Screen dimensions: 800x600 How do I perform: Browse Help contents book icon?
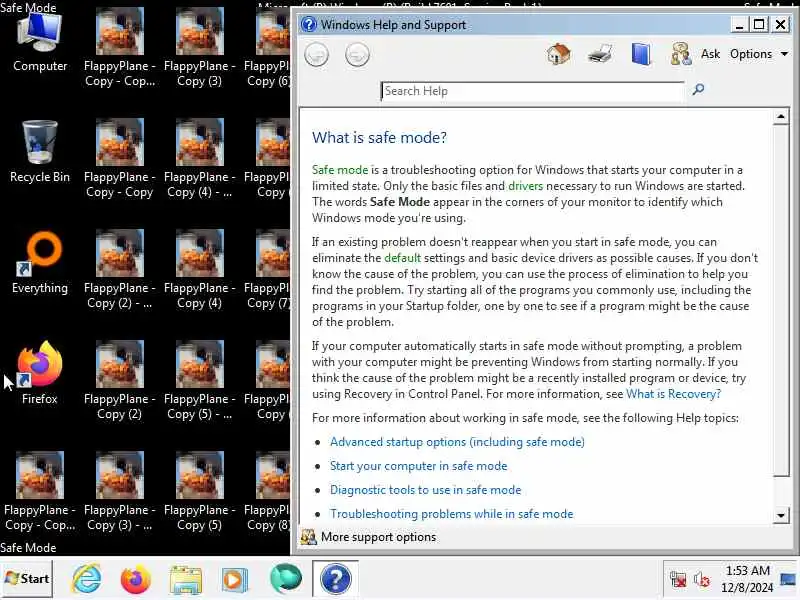[641, 54]
